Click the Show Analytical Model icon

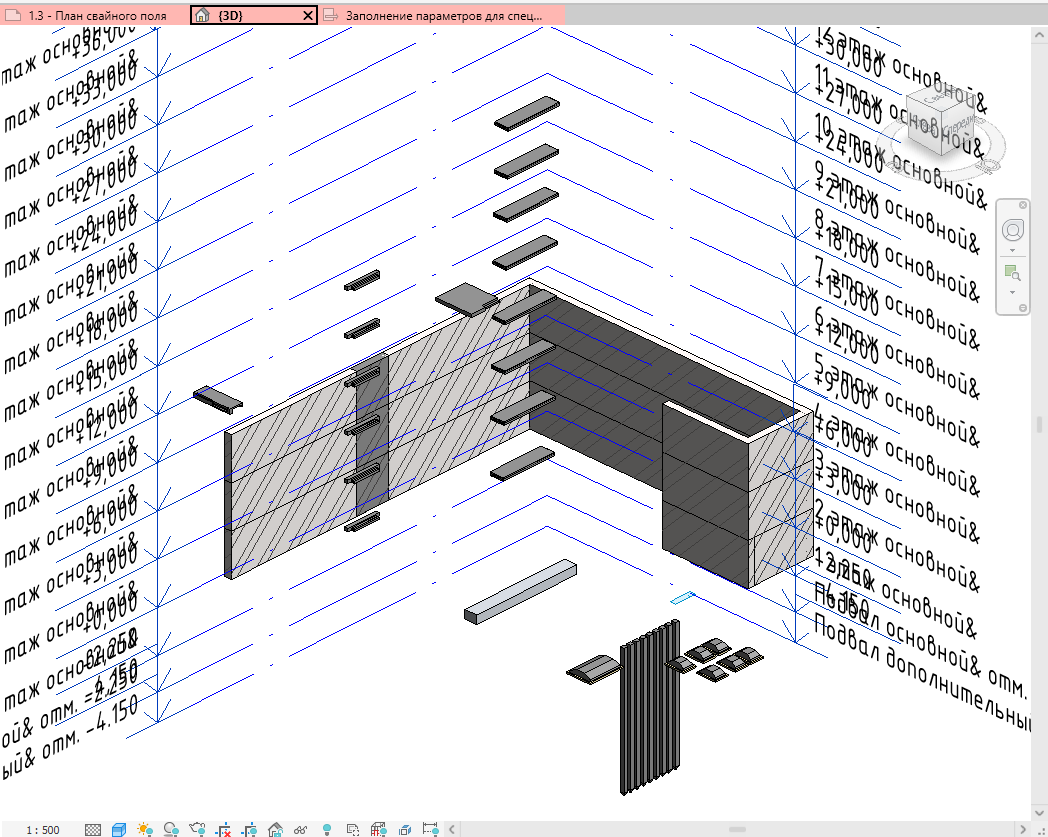(x=378, y=830)
